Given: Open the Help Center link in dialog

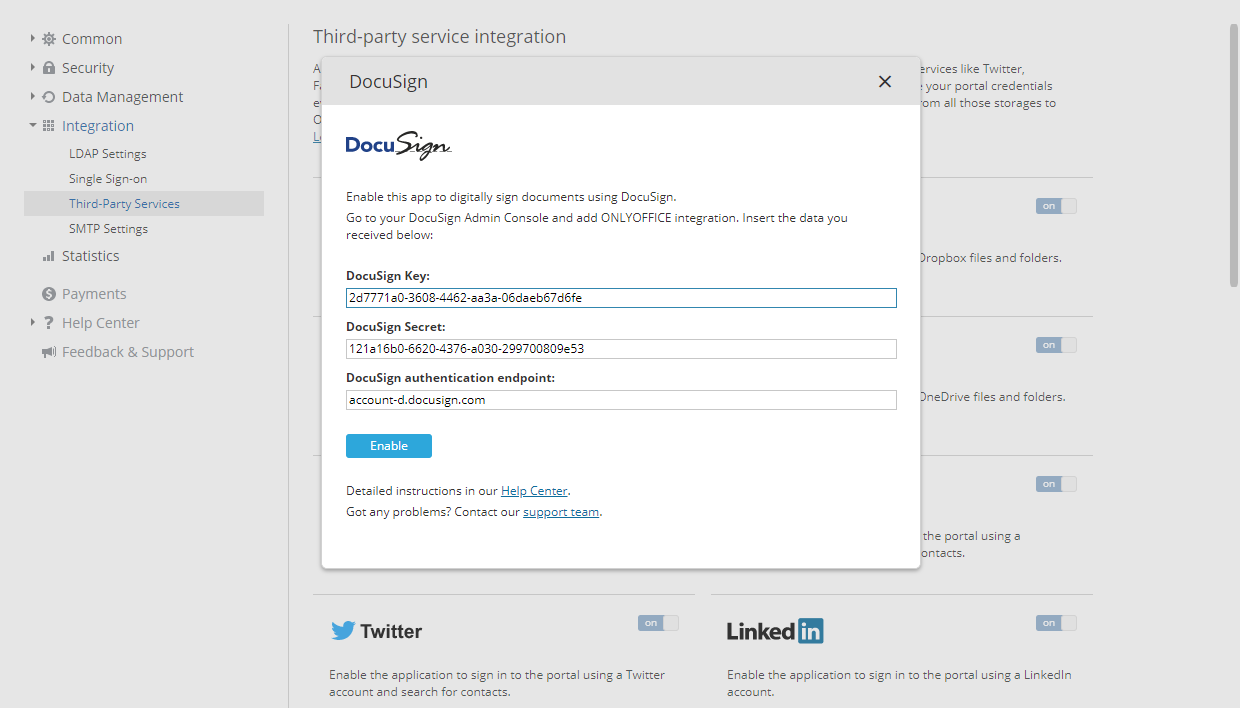Looking at the screenshot, I should [x=534, y=491].
